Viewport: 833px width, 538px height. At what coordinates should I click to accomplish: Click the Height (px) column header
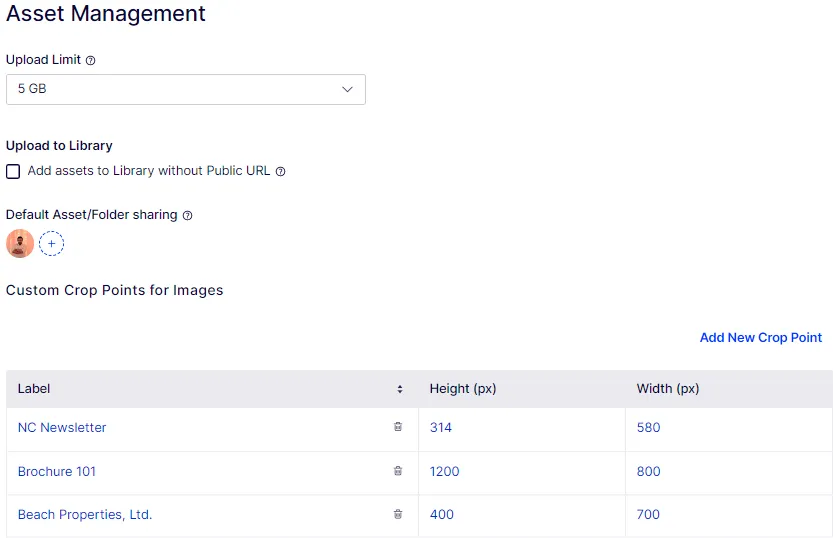463,389
